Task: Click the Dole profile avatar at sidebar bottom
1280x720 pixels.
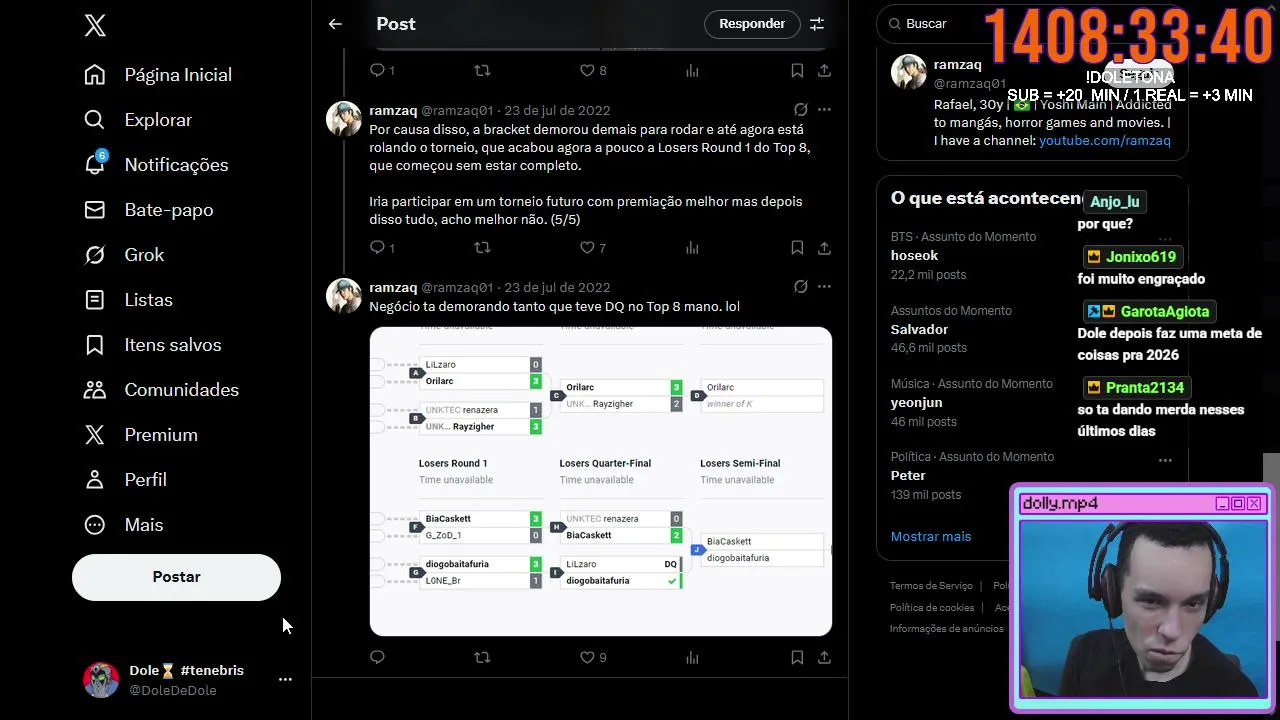Action: coord(101,680)
